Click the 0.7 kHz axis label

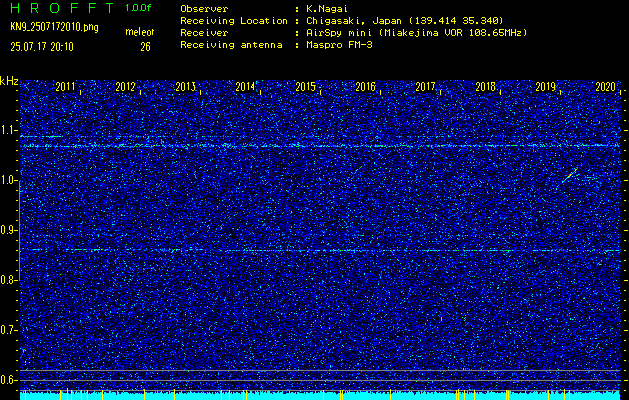pyautogui.click(x=8, y=330)
